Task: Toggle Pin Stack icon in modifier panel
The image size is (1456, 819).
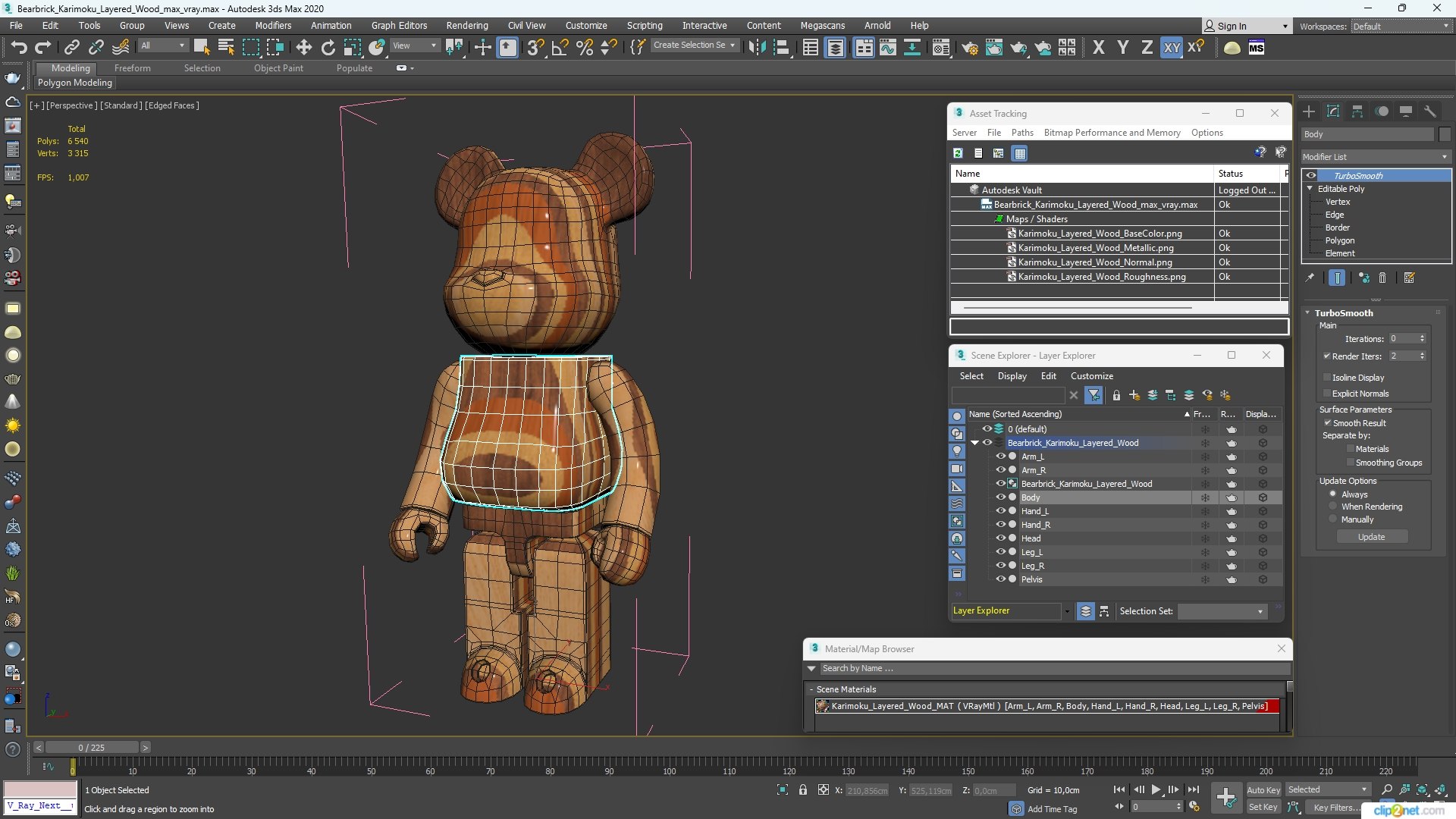Action: coord(1310,278)
